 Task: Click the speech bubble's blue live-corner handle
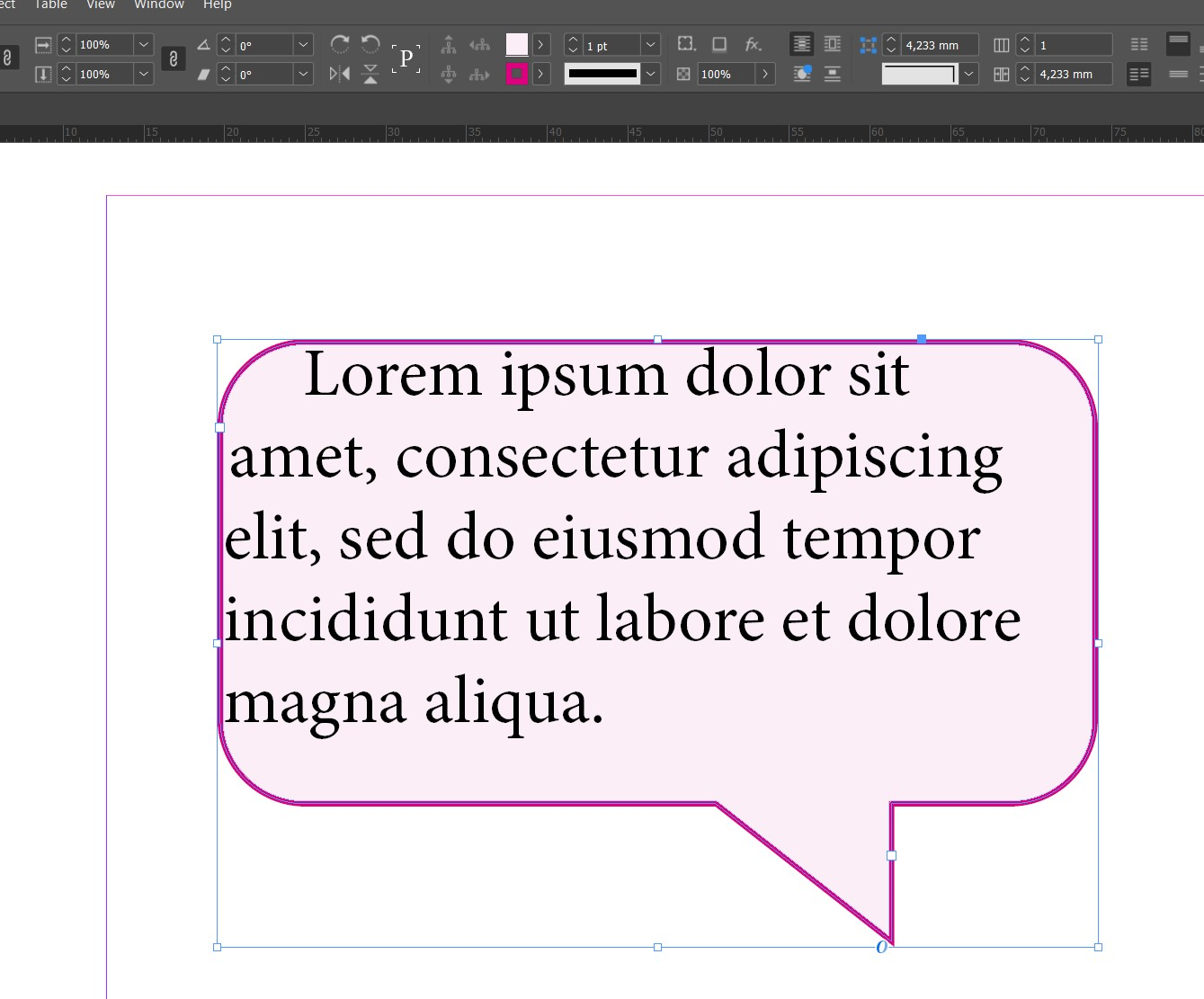(x=922, y=339)
